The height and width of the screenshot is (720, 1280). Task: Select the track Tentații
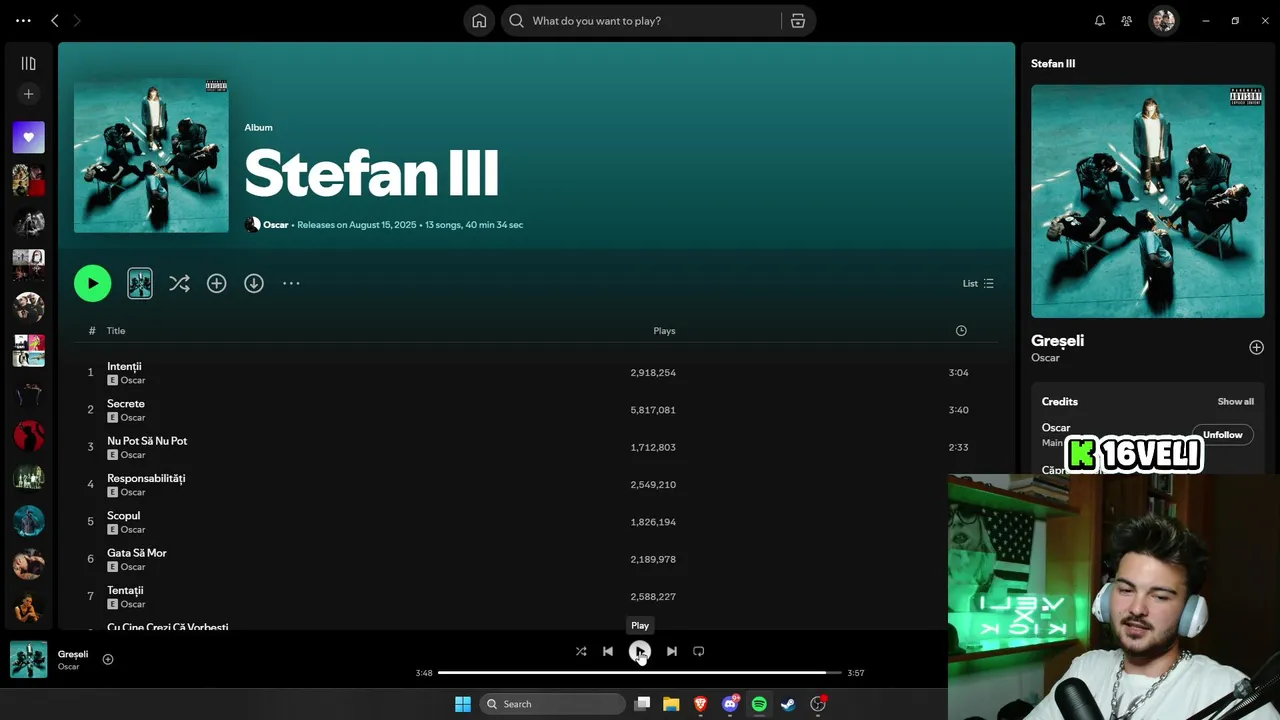(125, 590)
